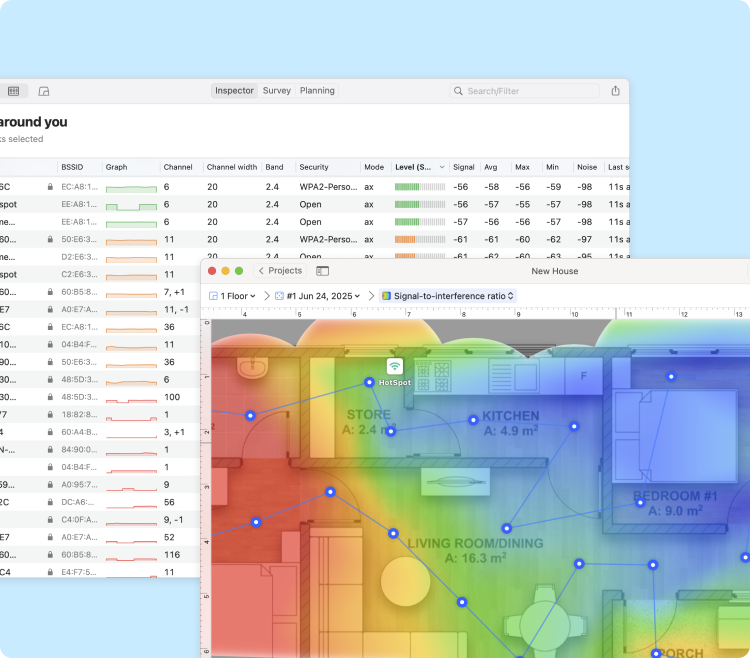Click the STORE room label on the floor plan
The height and width of the screenshot is (658, 750).
[368, 415]
